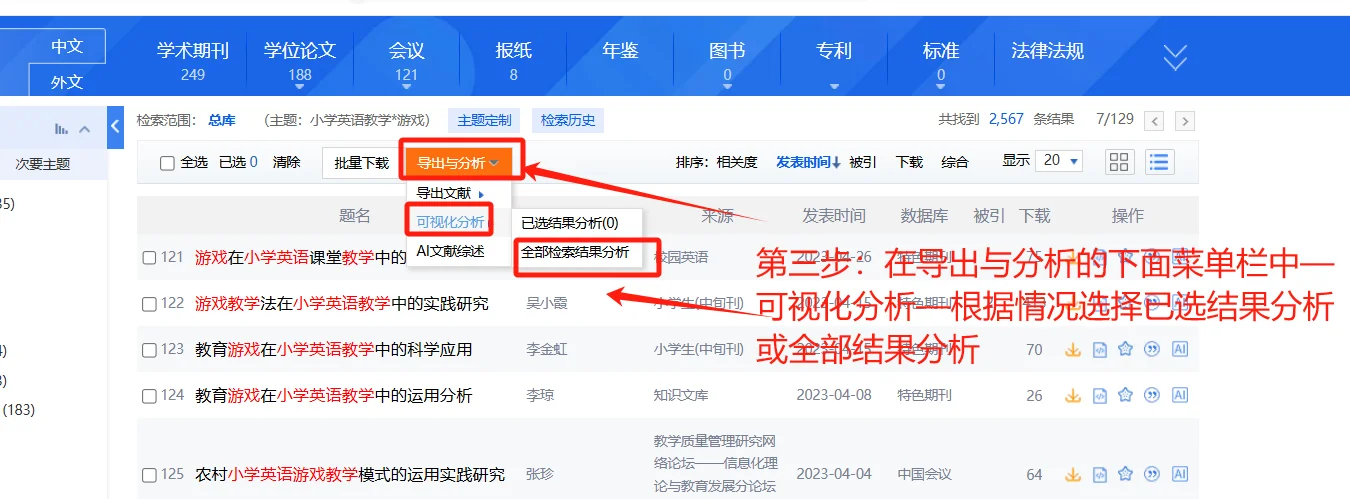The height and width of the screenshot is (499, 1350).
Task: Favorite the article in row 125
Action: tap(1125, 474)
